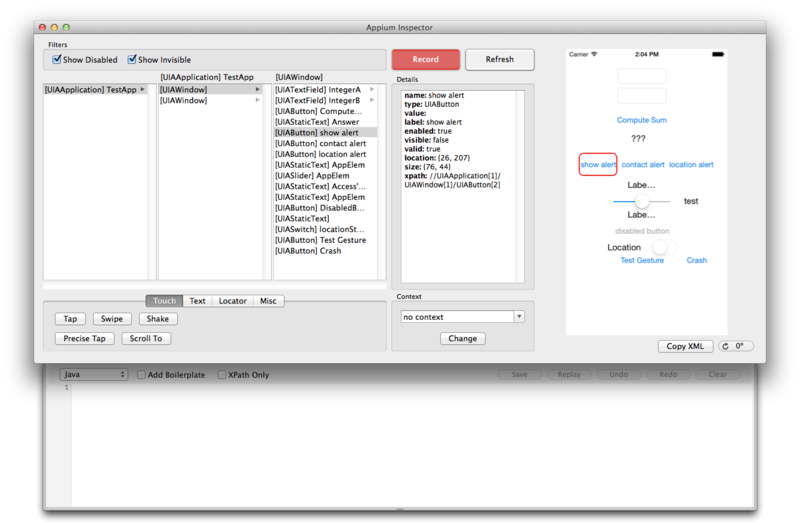The image size is (800, 525).
Task: Flip the Location switch in simulator preview
Action: 664,247
